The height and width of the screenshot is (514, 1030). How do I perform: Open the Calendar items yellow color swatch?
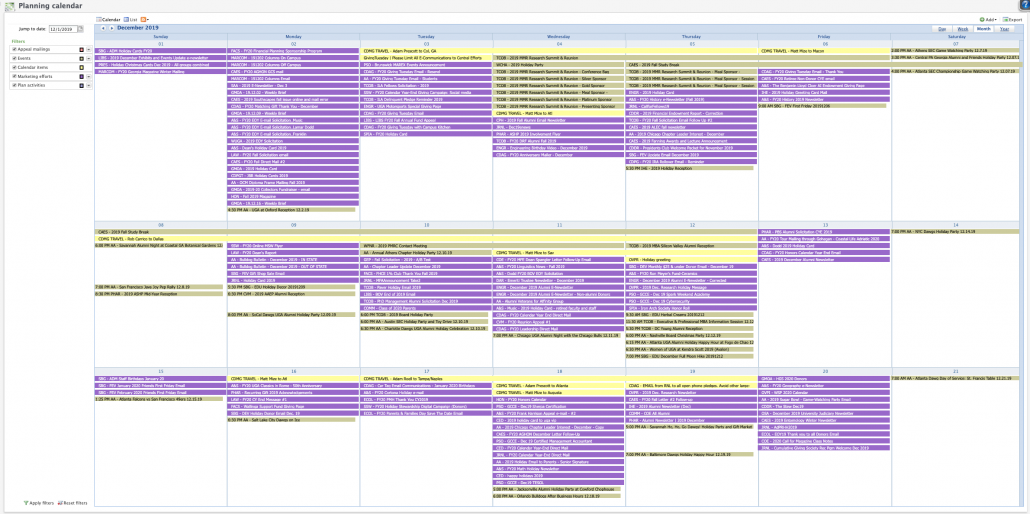pyautogui.click(x=81, y=67)
